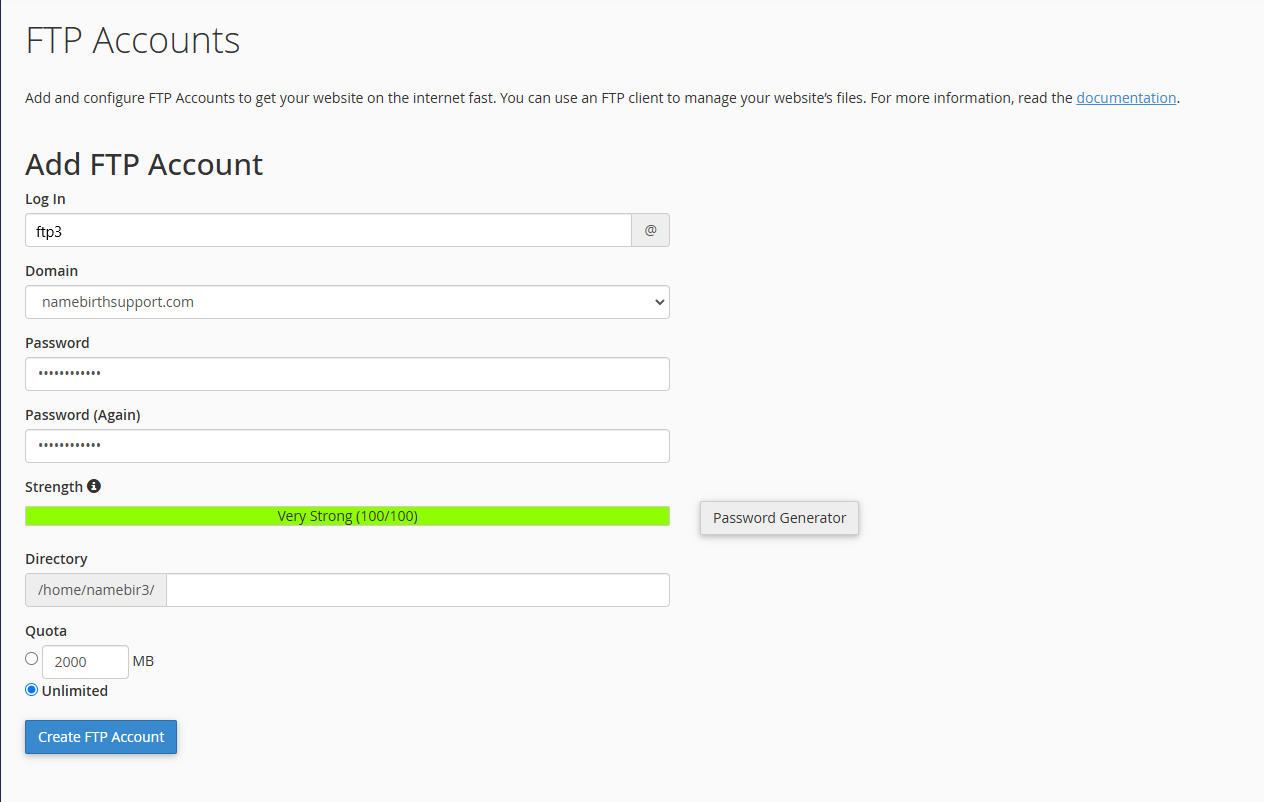
Task: Follow the documentation link
Action: tap(1126, 97)
